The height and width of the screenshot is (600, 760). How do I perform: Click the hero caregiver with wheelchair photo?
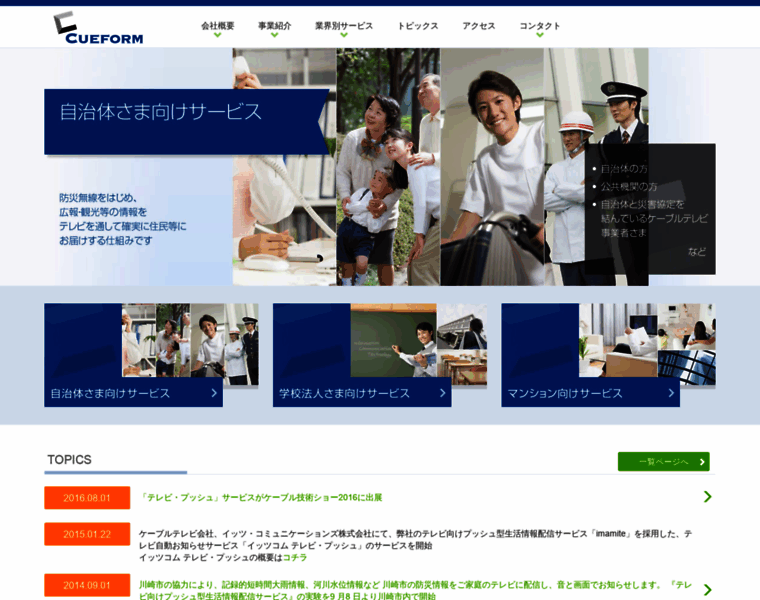click(492, 167)
